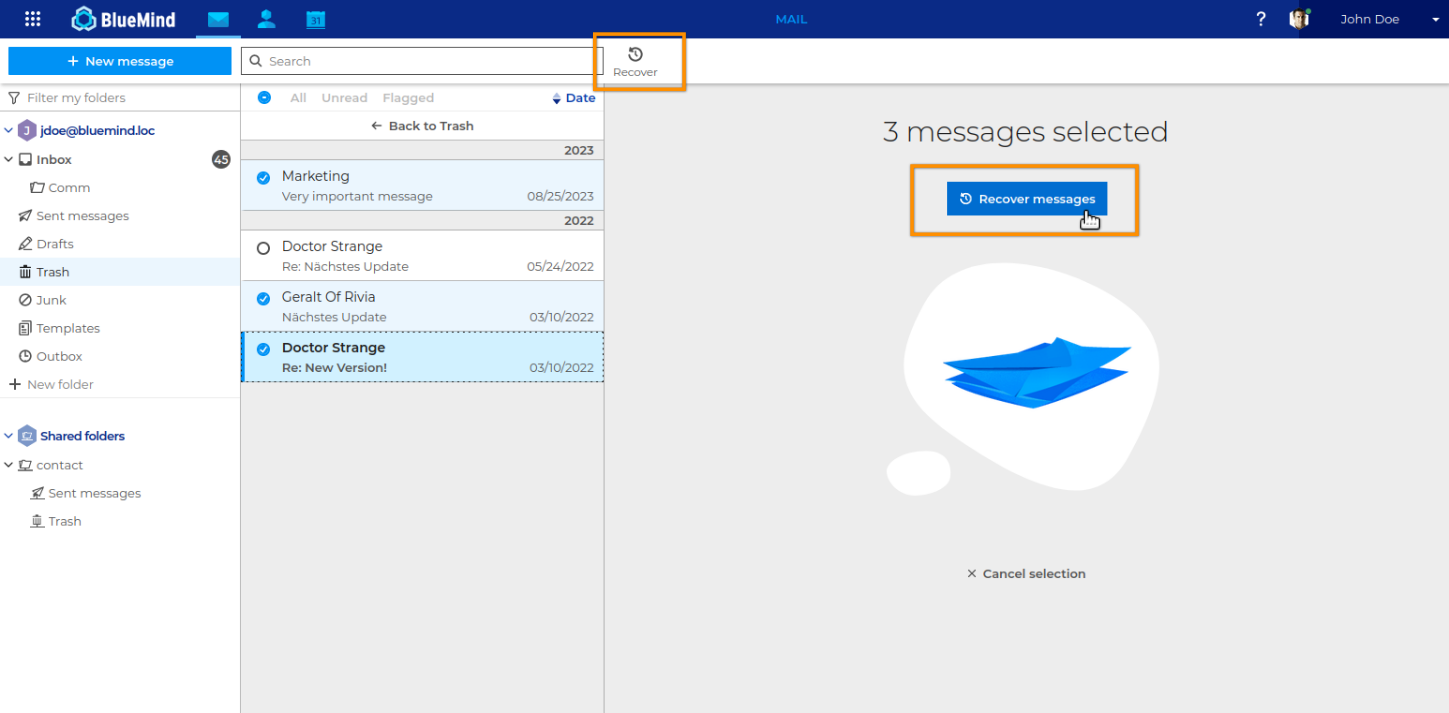Collapse the Inbox folder tree
Screen dimensions: 1449x713
[9, 159]
